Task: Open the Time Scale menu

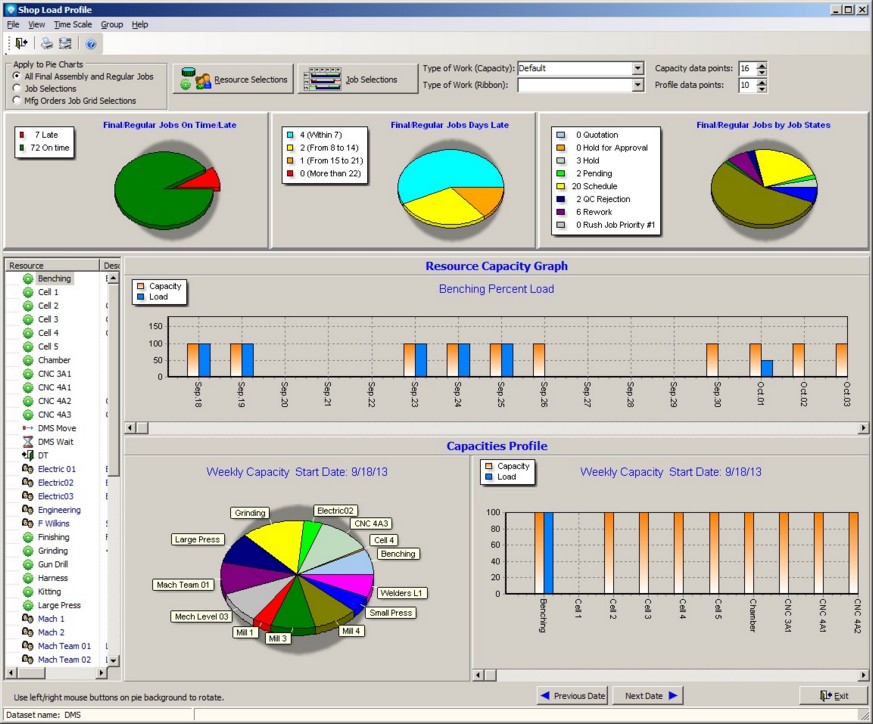Action: [73, 24]
